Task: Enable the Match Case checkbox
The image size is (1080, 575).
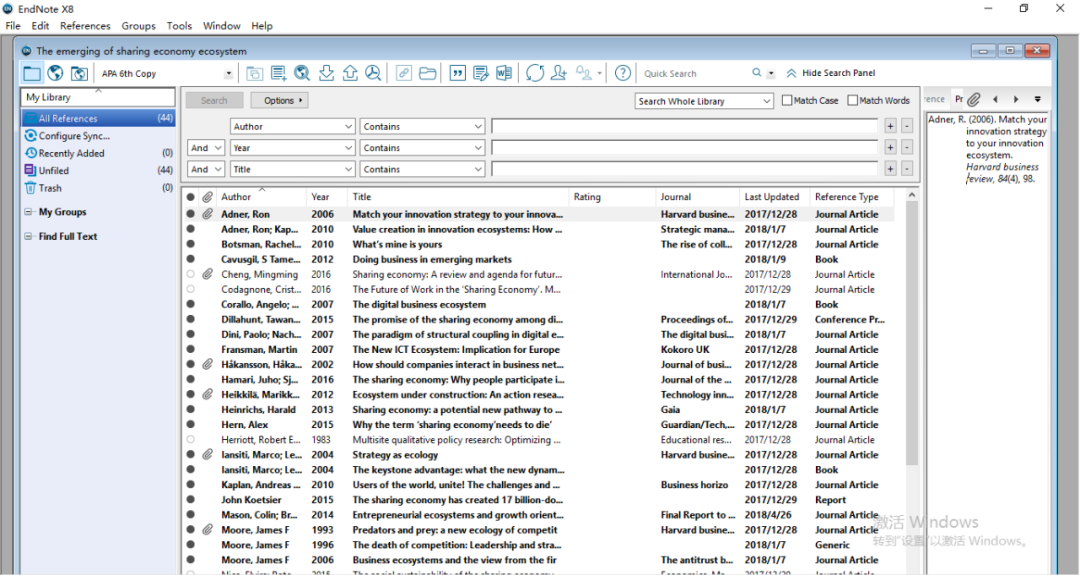Action: (x=787, y=101)
